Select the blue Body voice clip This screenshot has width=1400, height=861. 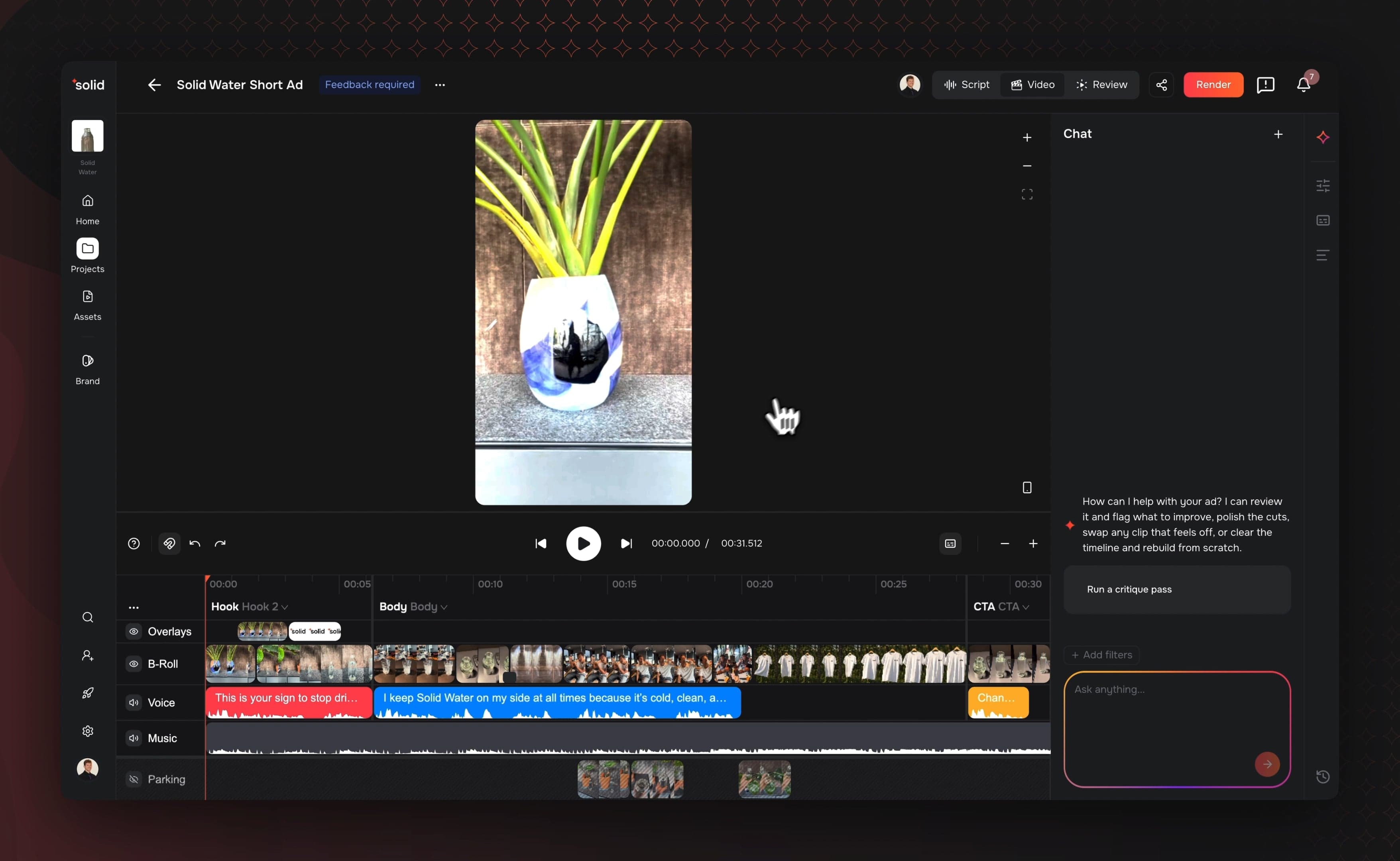557,703
